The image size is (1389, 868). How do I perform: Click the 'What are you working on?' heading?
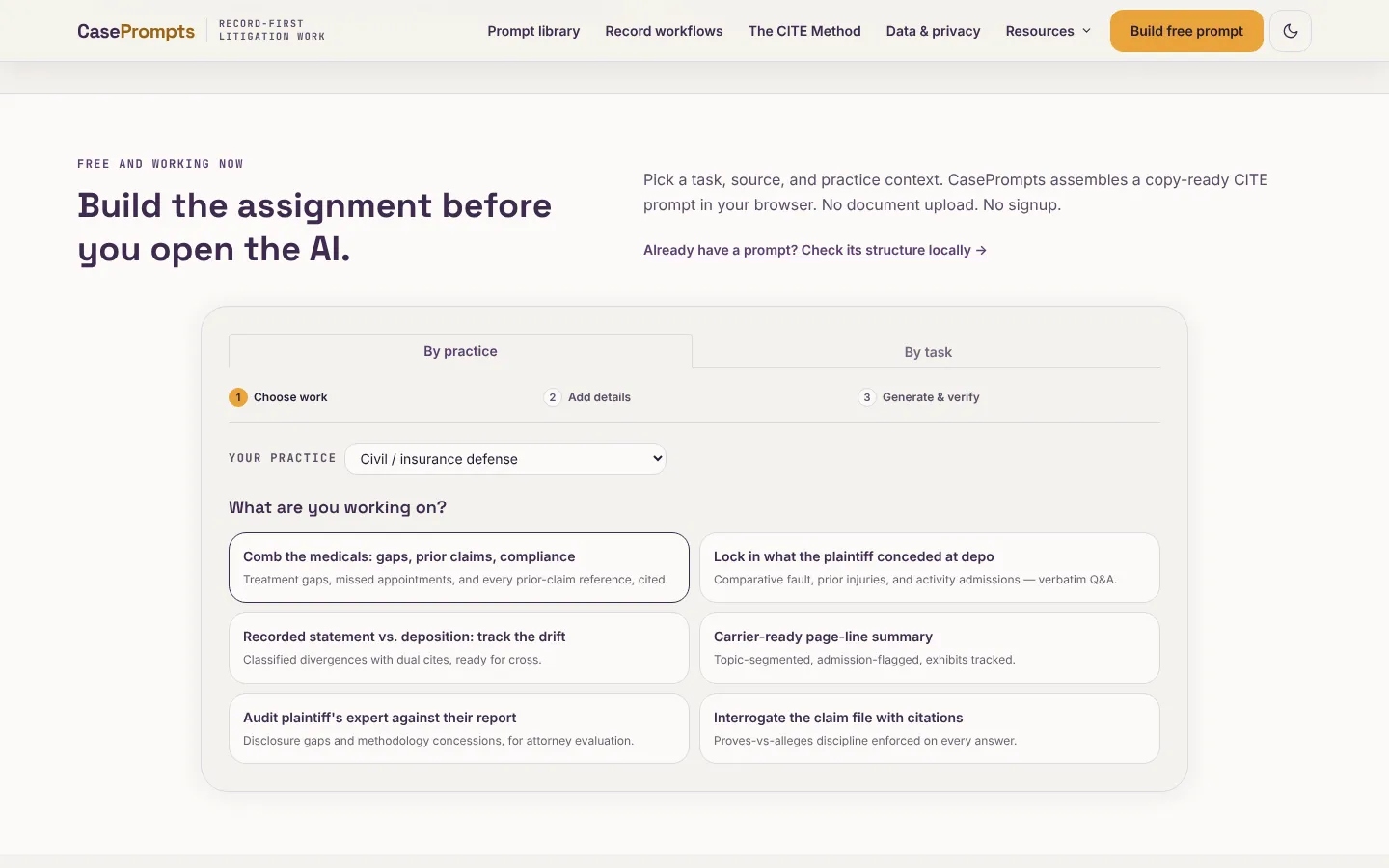coord(338,507)
